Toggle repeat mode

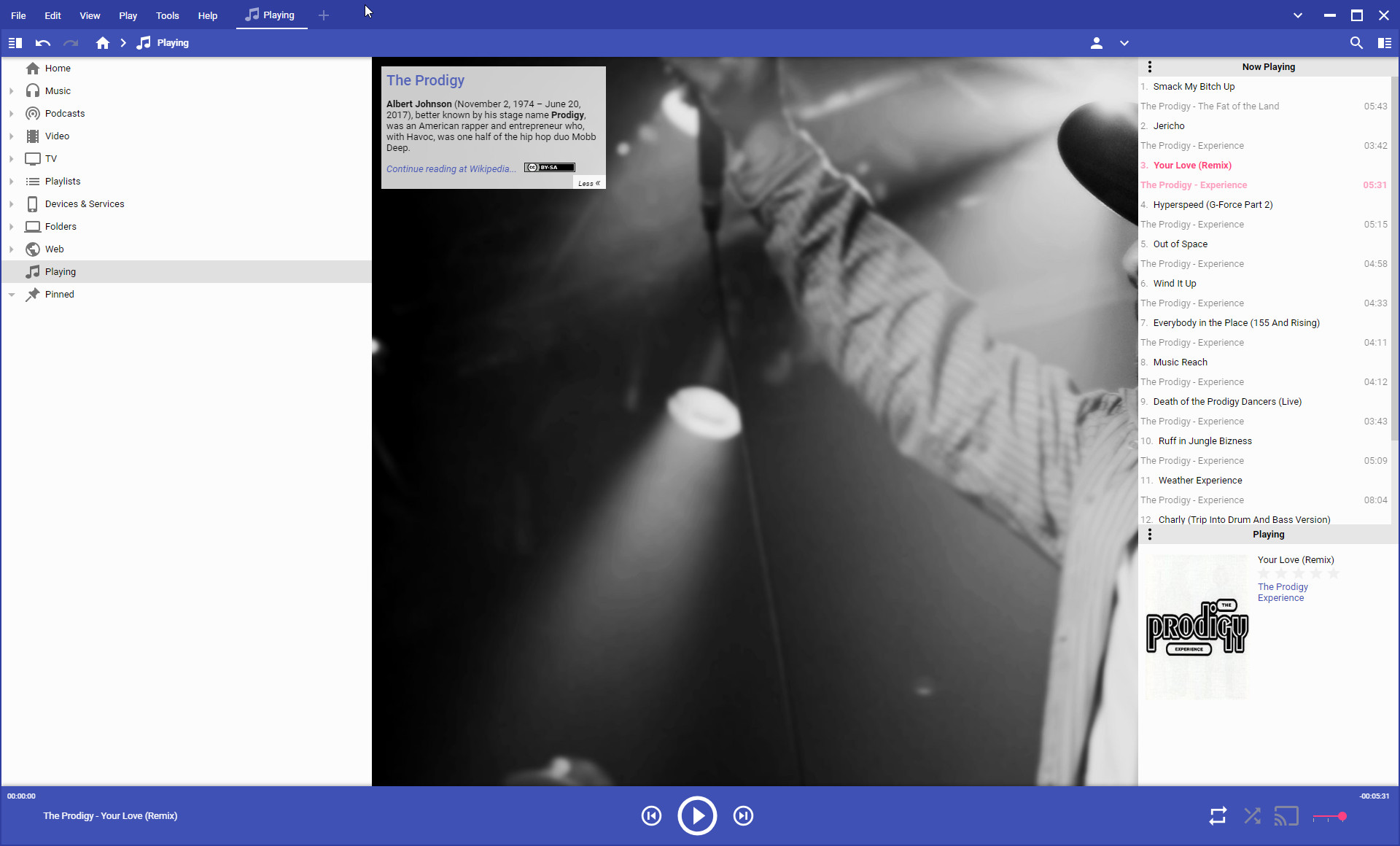point(1218,815)
